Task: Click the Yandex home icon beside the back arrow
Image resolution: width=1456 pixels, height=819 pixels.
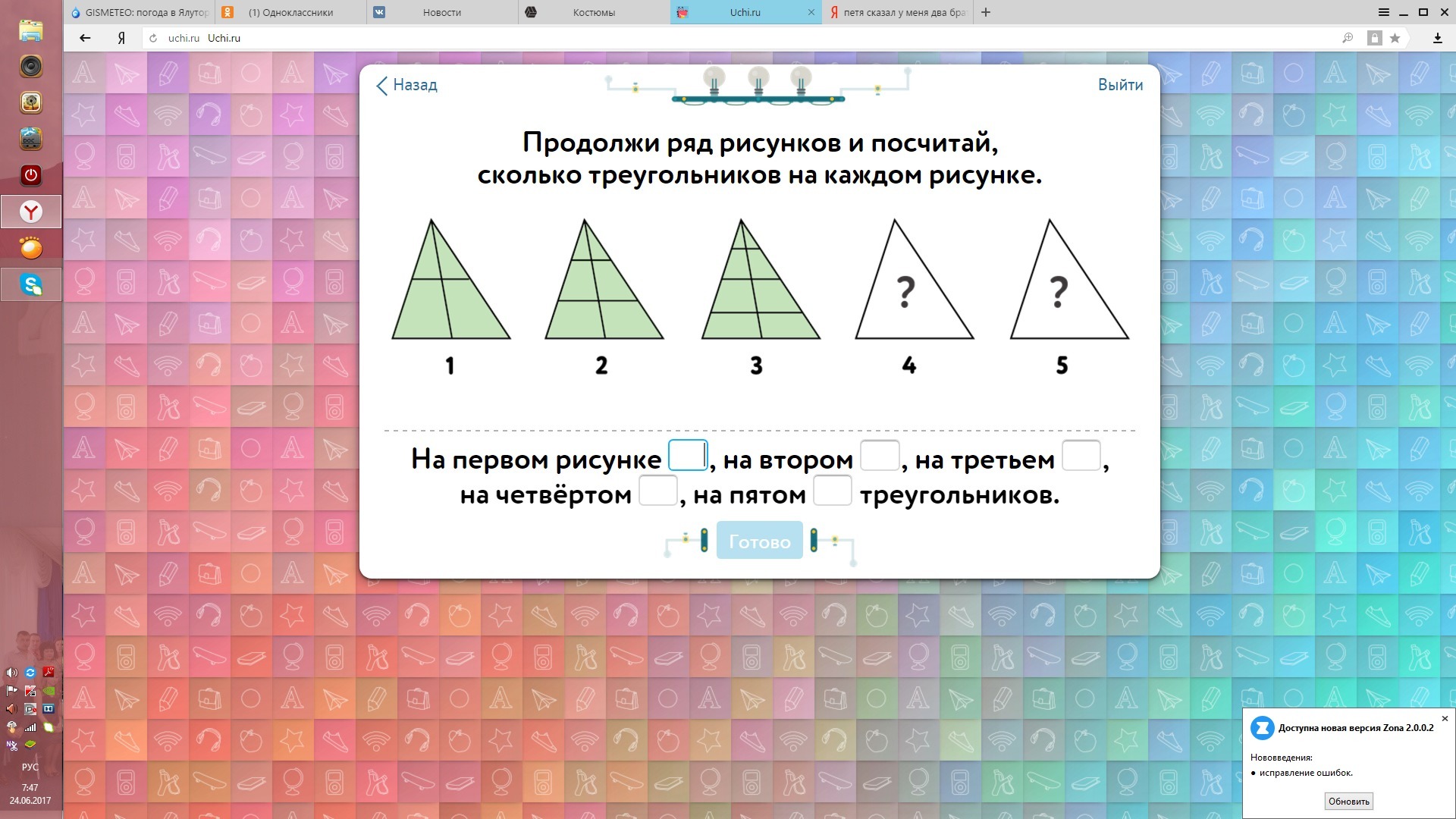Action: 121,38
